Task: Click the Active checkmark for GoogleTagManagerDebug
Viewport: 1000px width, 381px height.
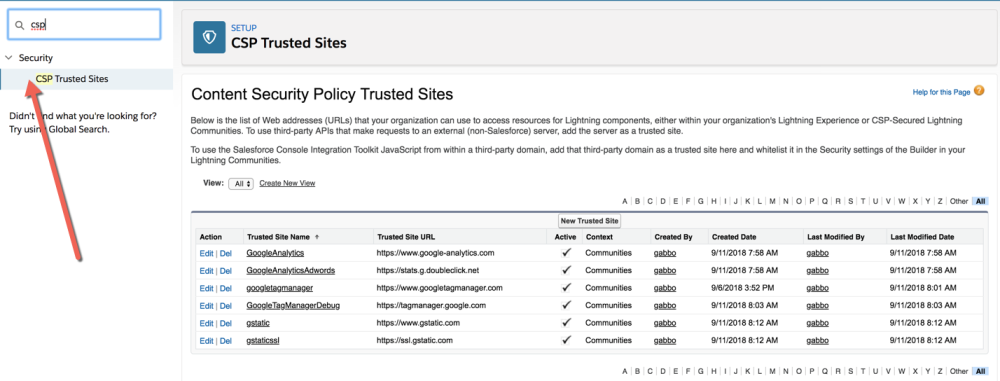Action: 566,306
